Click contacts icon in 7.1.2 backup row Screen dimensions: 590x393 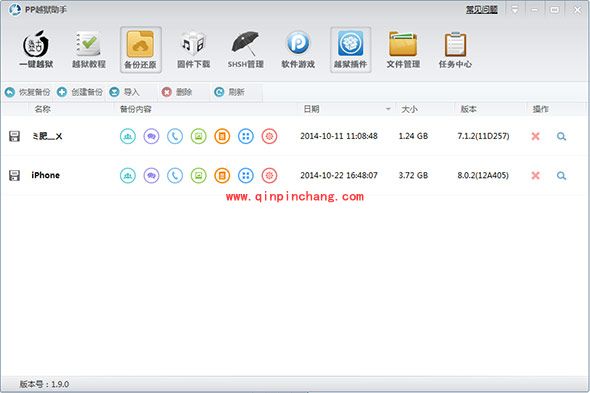(128, 136)
